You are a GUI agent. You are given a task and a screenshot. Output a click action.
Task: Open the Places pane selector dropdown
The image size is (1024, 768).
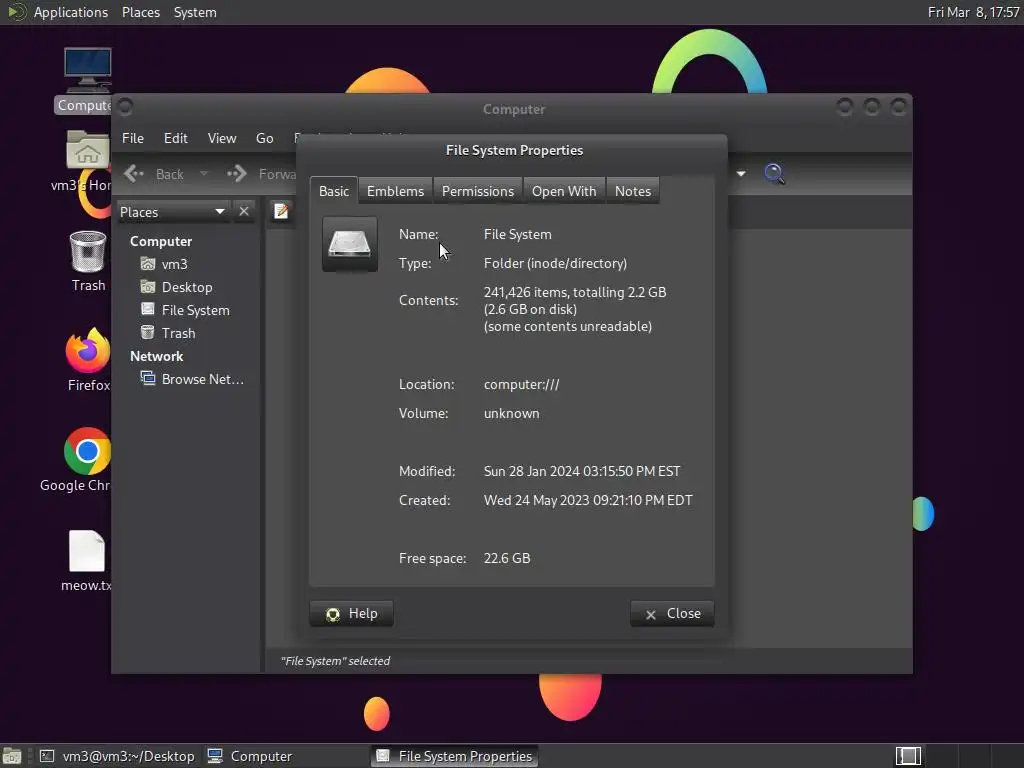click(172, 212)
